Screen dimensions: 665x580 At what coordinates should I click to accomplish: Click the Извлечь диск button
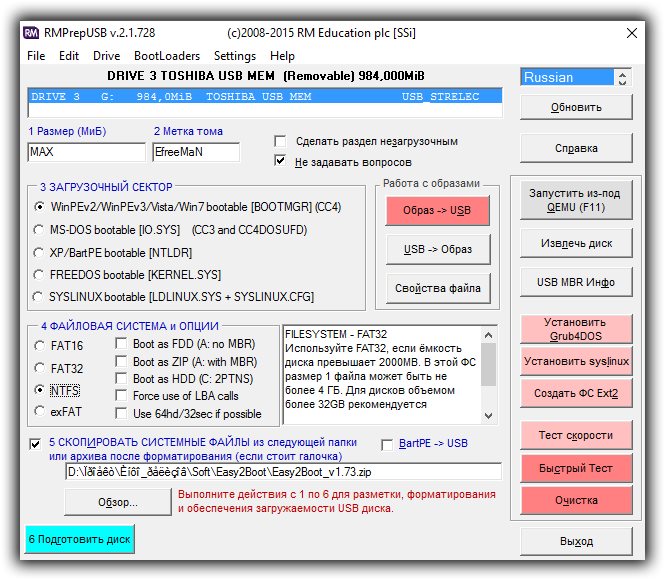pyautogui.click(x=576, y=243)
